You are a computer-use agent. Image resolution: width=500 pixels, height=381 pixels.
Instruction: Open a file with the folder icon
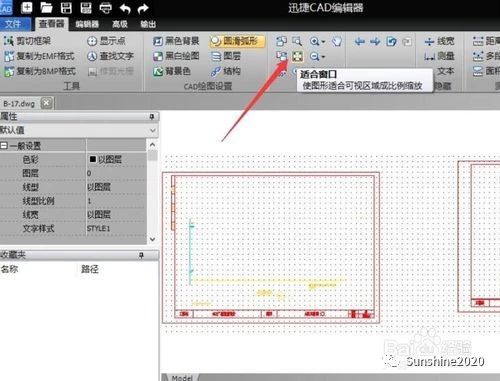pos(46,7)
